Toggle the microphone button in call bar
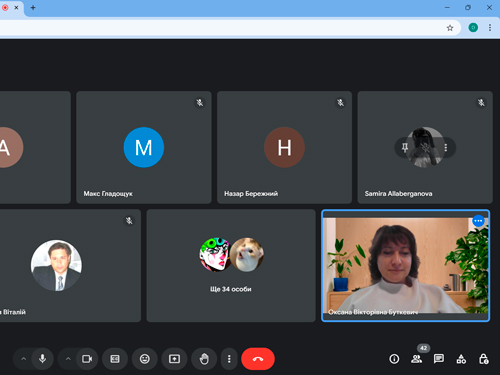The width and height of the screenshot is (500, 375). [x=43, y=359]
